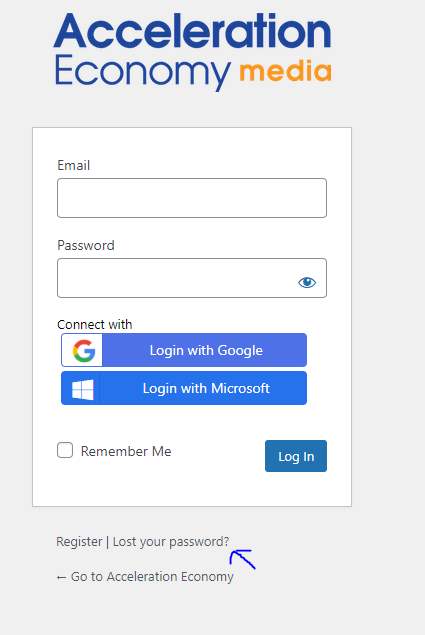Image resolution: width=425 pixels, height=635 pixels.
Task: Focus the Email input field
Action: click(x=192, y=198)
